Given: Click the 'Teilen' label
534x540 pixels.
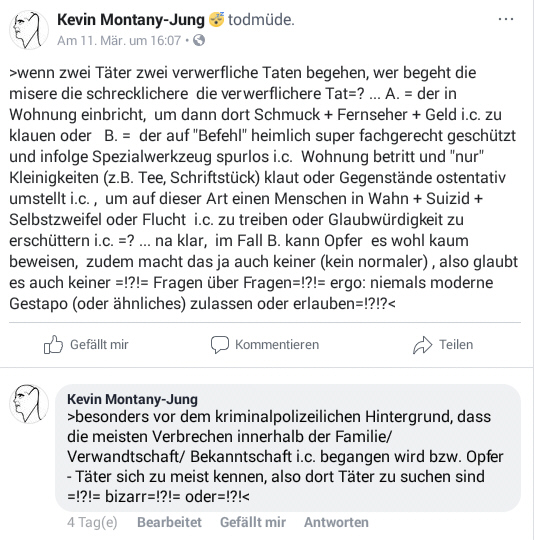Looking at the screenshot, I should click(456, 345).
